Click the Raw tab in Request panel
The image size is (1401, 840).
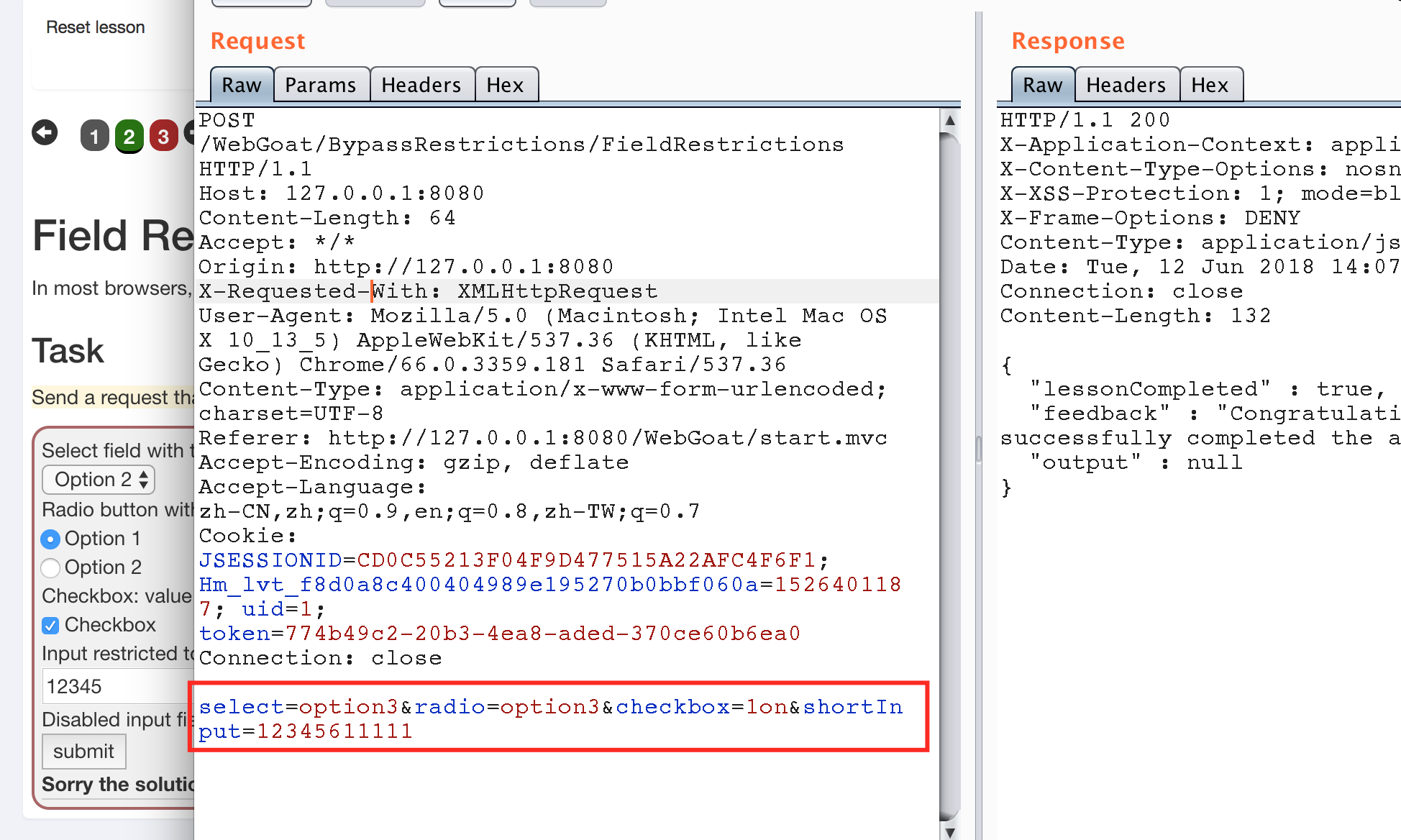tap(239, 84)
